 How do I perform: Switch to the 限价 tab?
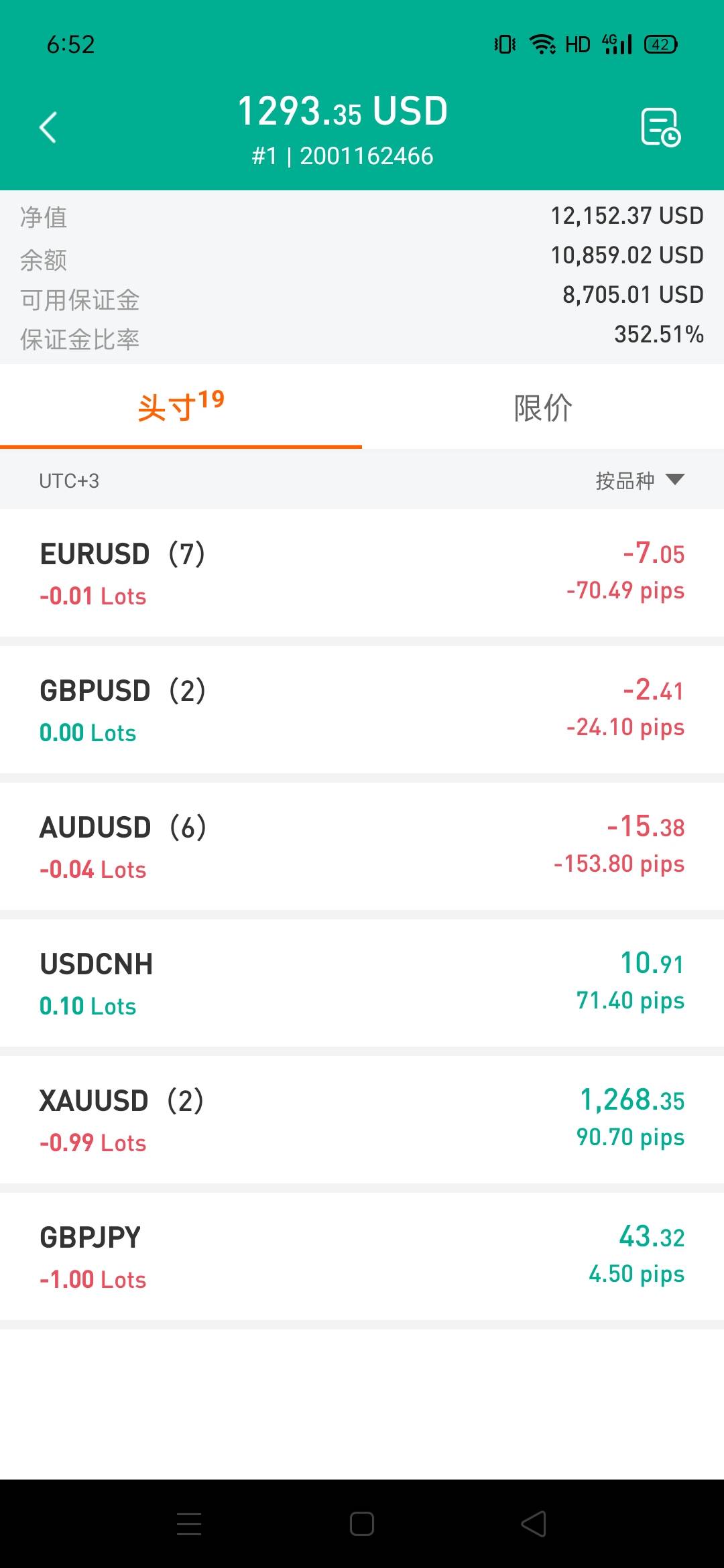pos(543,407)
